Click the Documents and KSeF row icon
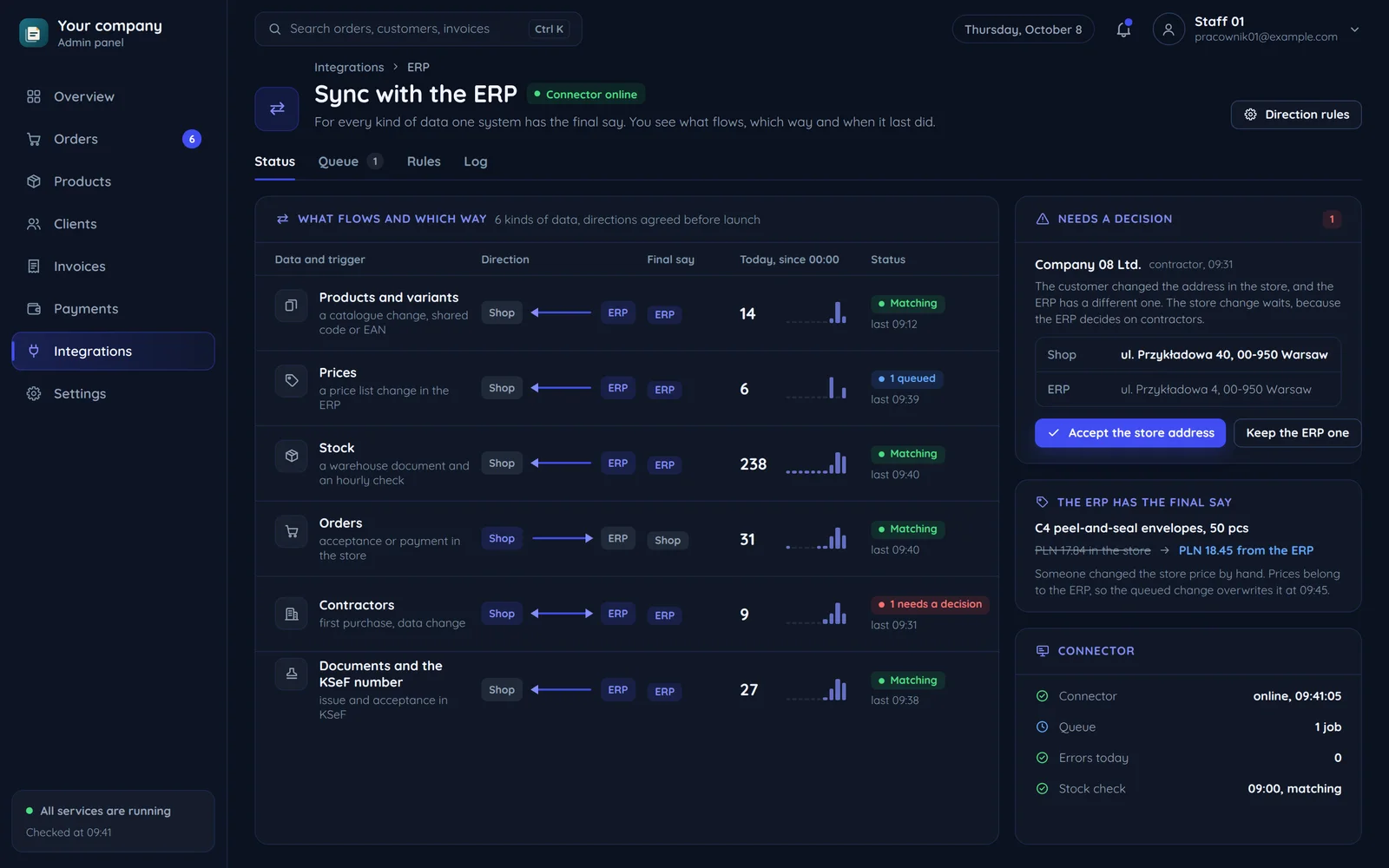1389x868 pixels. click(292, 674)
